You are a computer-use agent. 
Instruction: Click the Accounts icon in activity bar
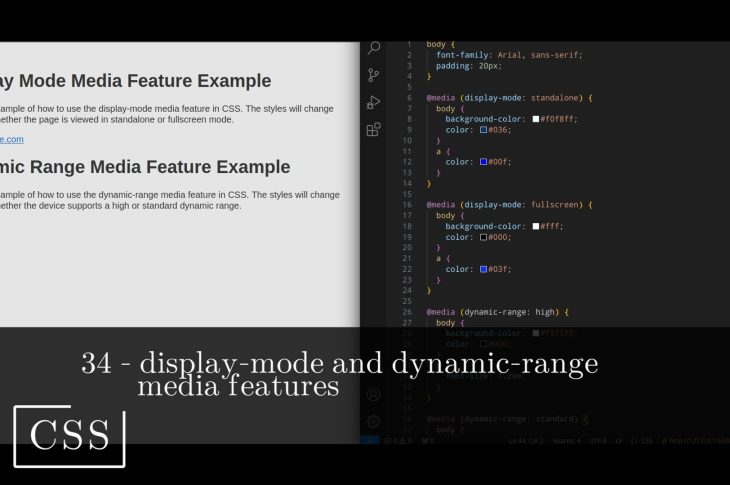374,394
